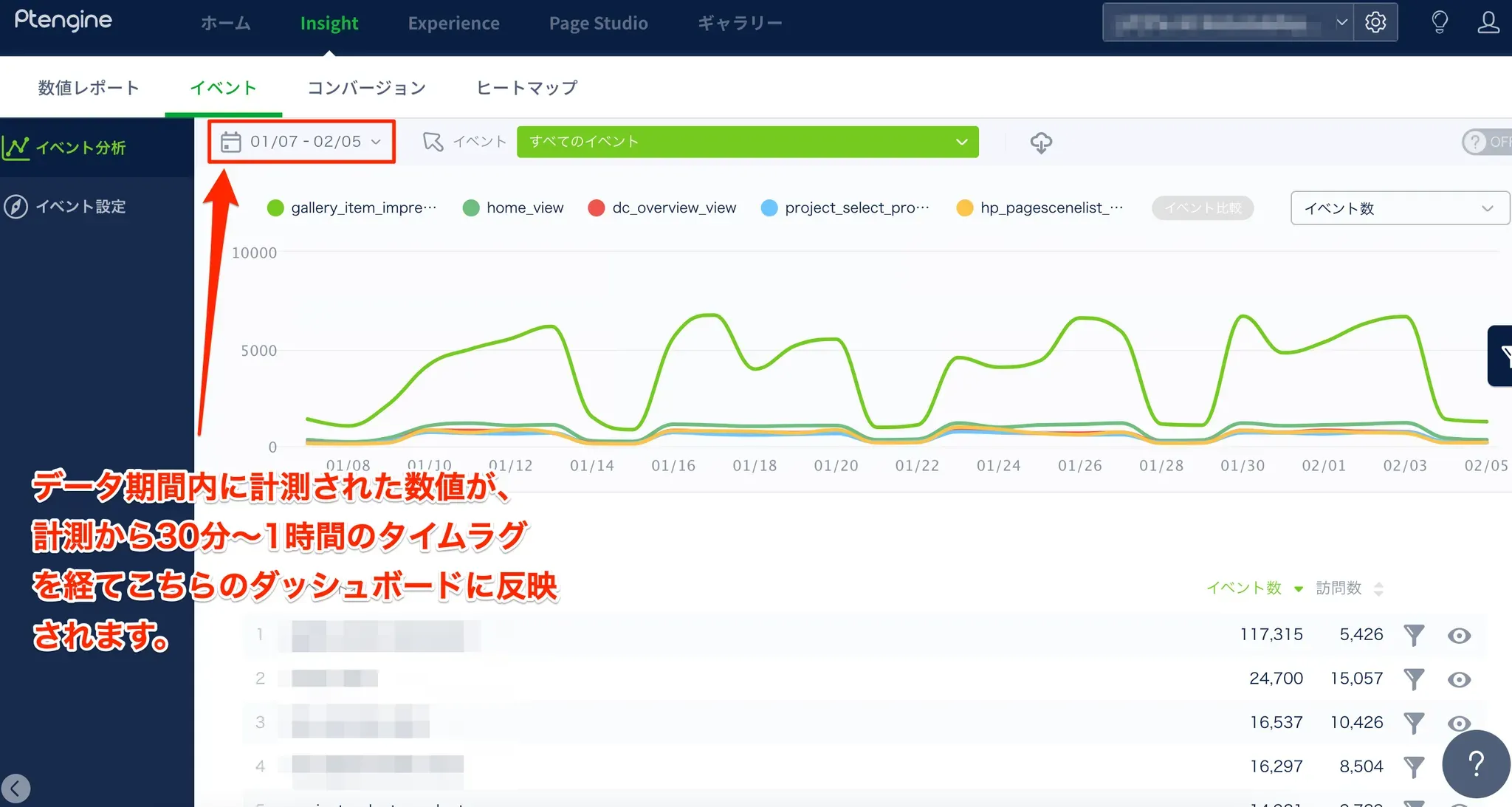1512x807 pixels.
Task: Open the user account profile icon
Action: click(1488, 22)
